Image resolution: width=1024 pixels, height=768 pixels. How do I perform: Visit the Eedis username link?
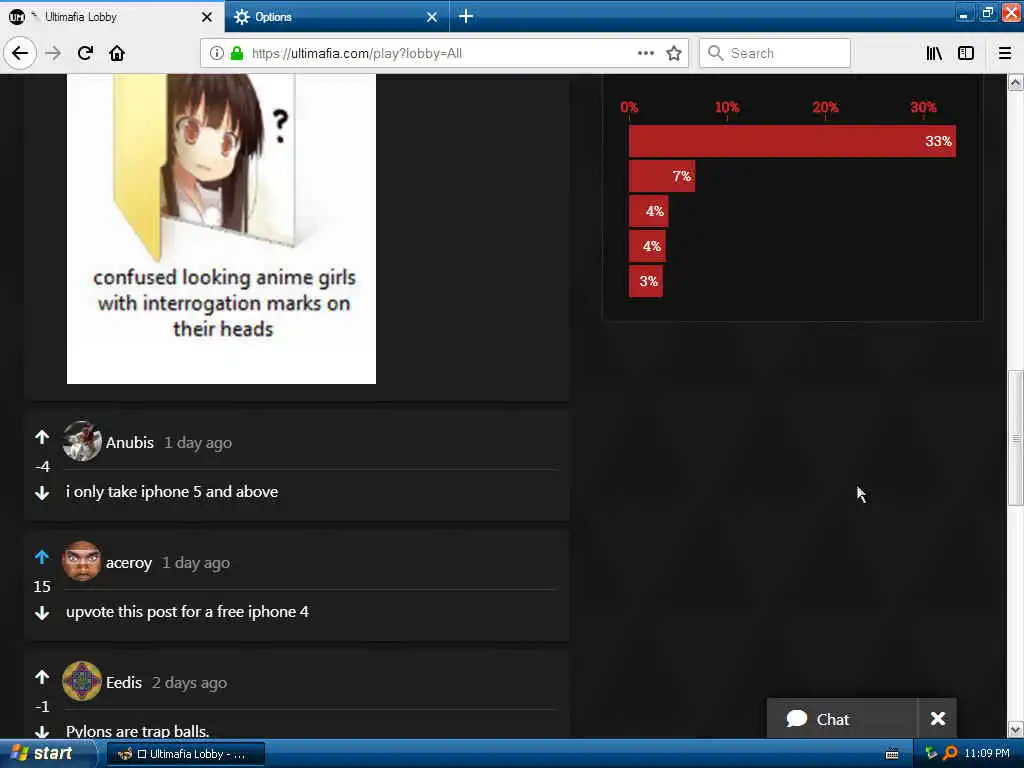click(x=123, y=682)
